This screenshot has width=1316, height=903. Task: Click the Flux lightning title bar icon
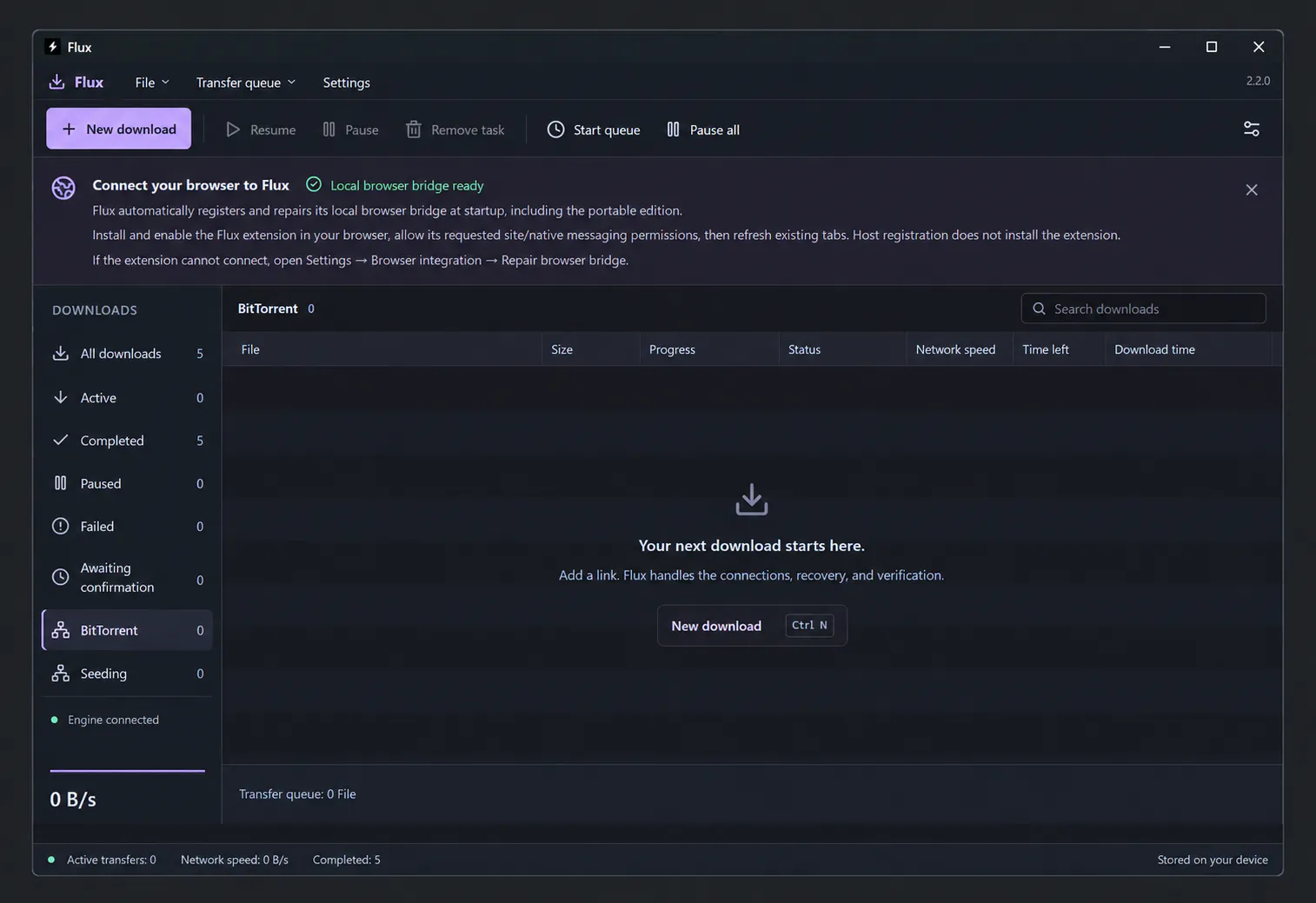coord(53,47)
